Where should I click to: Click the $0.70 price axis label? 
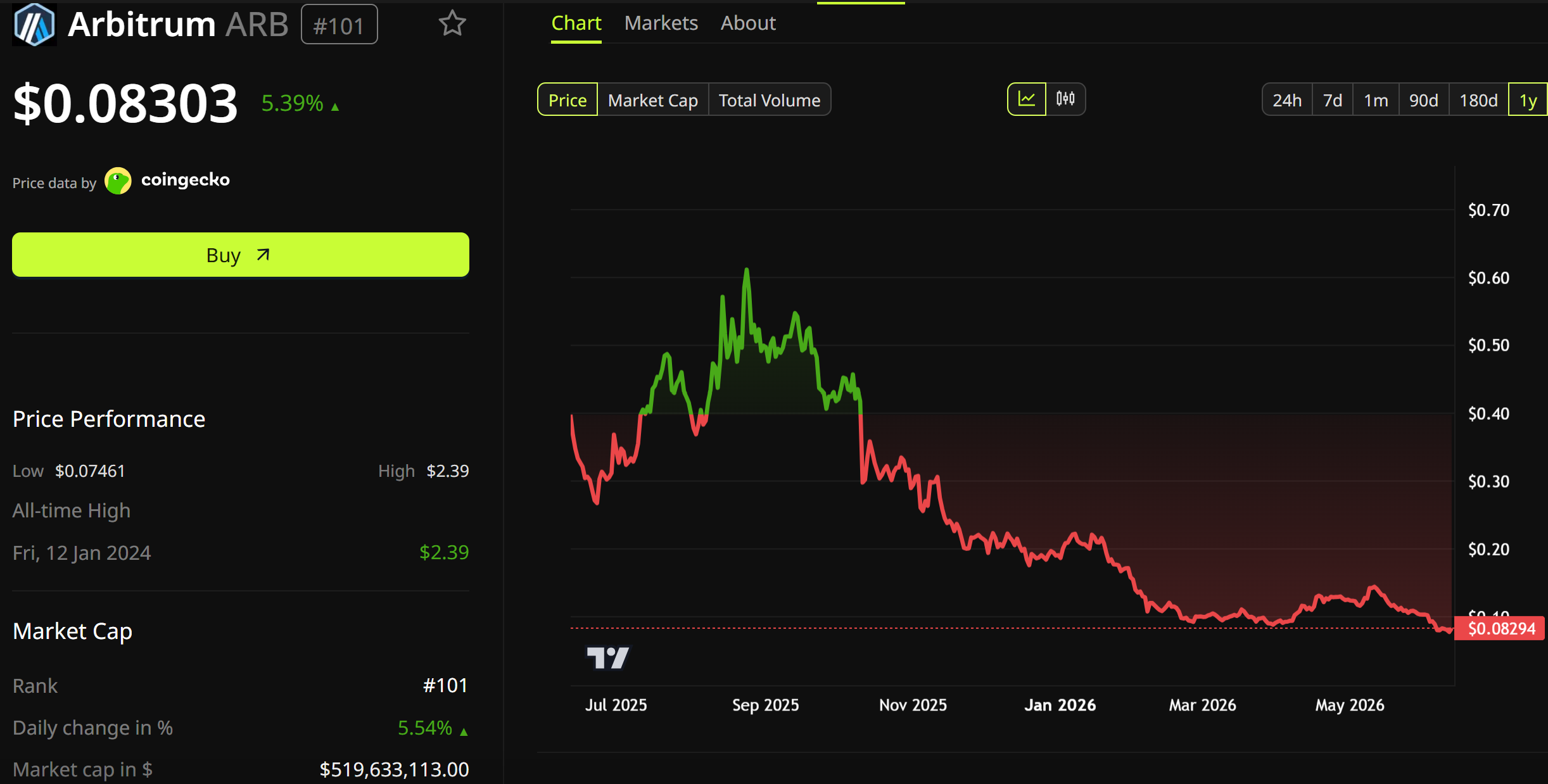1488,210
